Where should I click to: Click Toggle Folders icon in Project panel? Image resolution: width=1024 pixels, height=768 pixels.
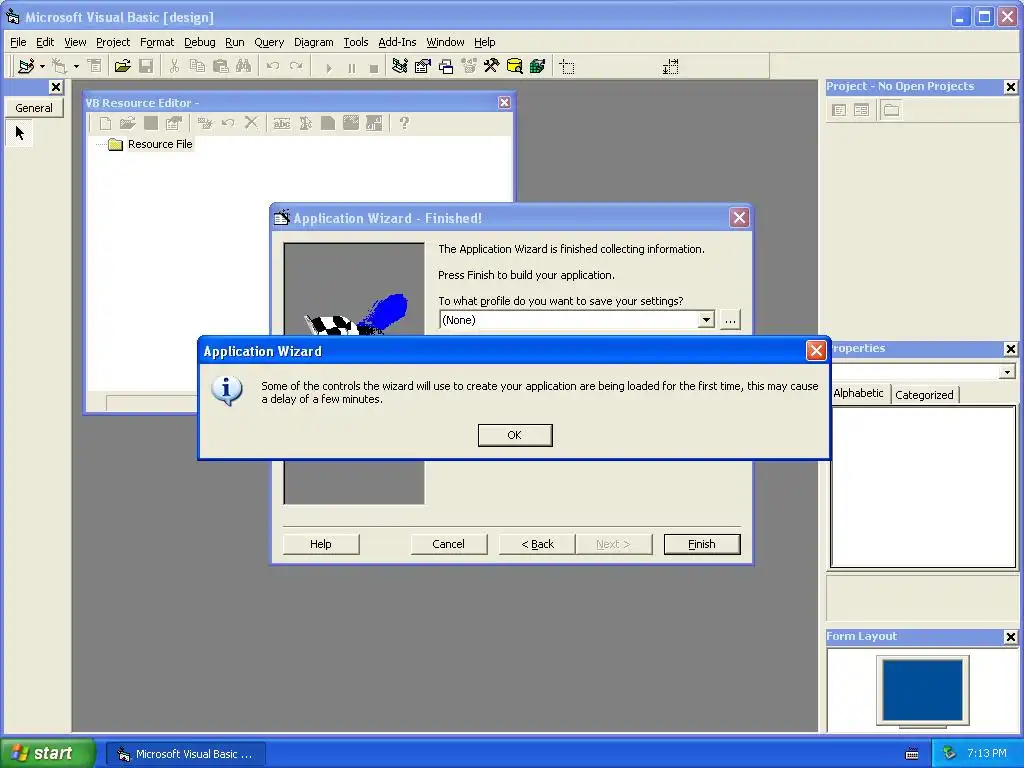pos(891,110)
